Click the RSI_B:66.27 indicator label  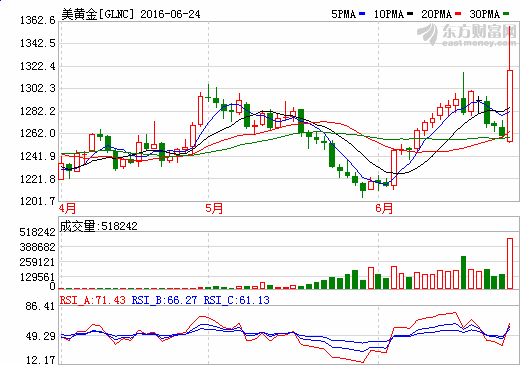point(164,300)
